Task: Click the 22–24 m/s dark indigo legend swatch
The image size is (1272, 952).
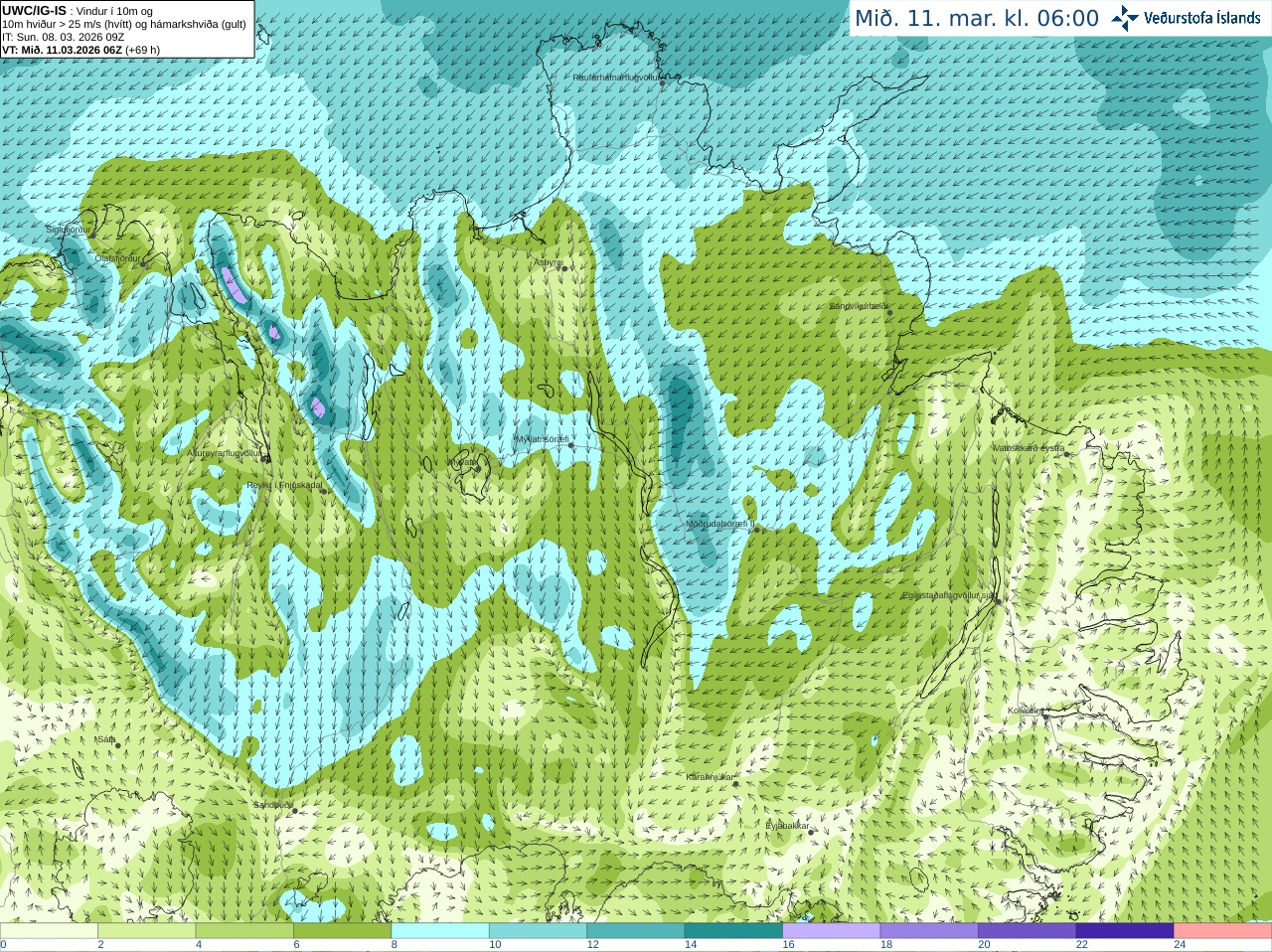Action: (1126, 931)
